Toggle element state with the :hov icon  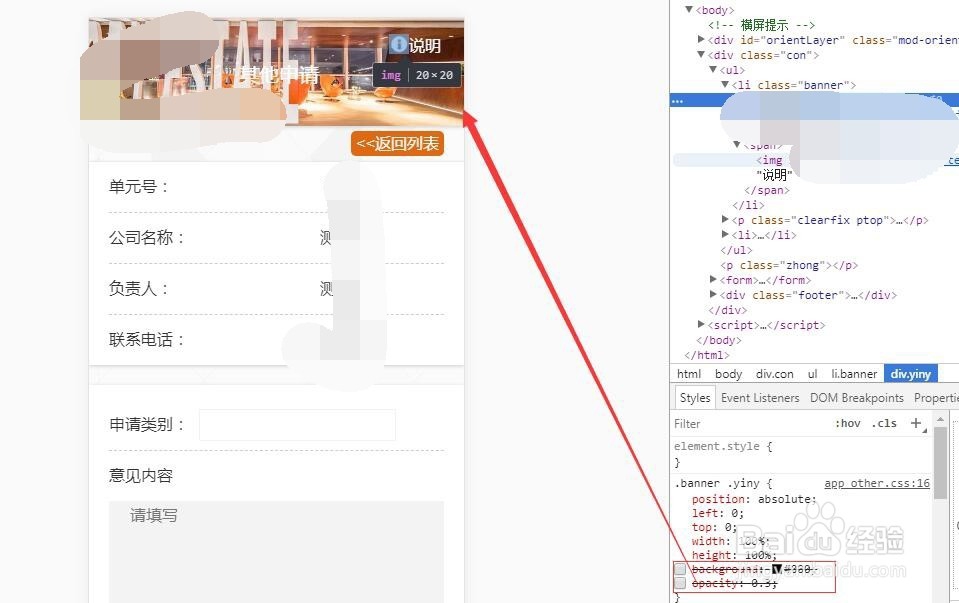pyautogui.click(x=847, y=423)
